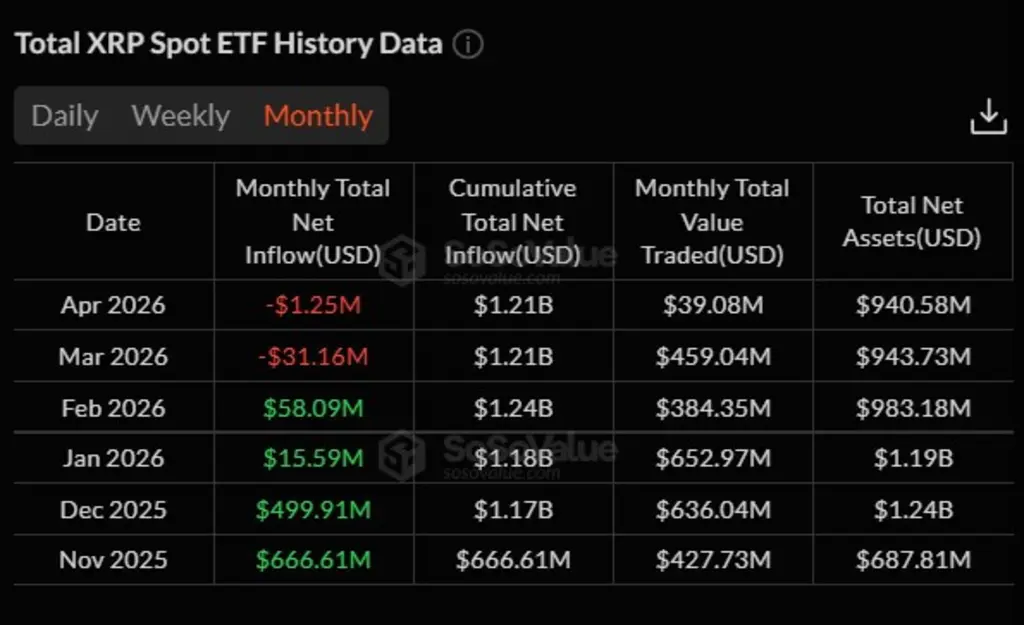Click the $940.58M total net assets cell

point(913,305)
